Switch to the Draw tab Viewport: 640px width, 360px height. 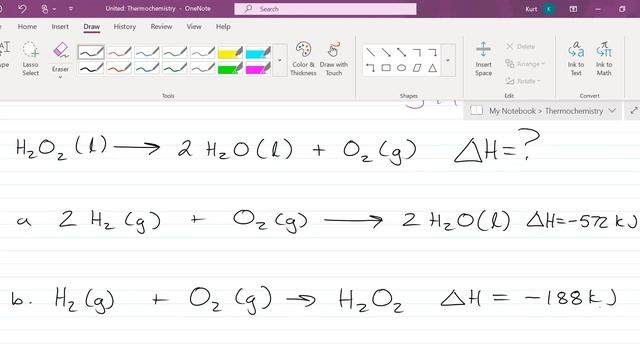(92, 27)
